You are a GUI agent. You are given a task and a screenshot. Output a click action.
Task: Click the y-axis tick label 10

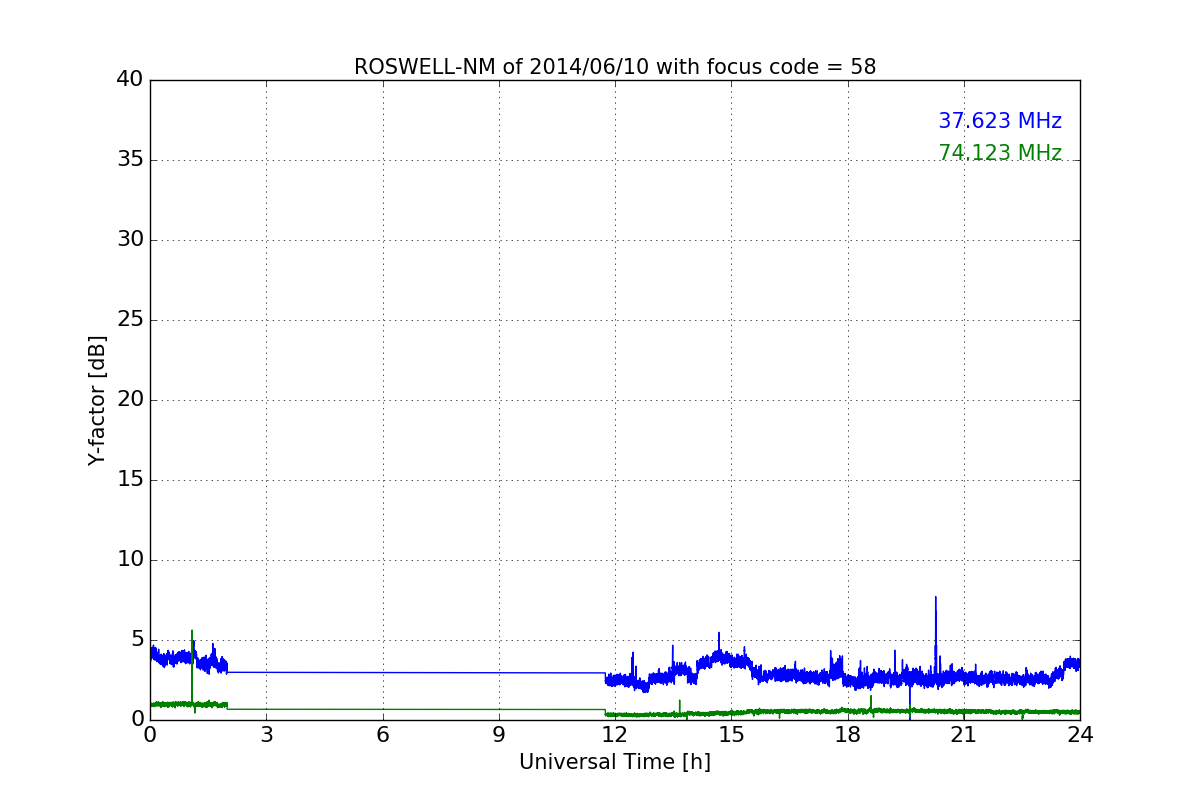(130, 560)
